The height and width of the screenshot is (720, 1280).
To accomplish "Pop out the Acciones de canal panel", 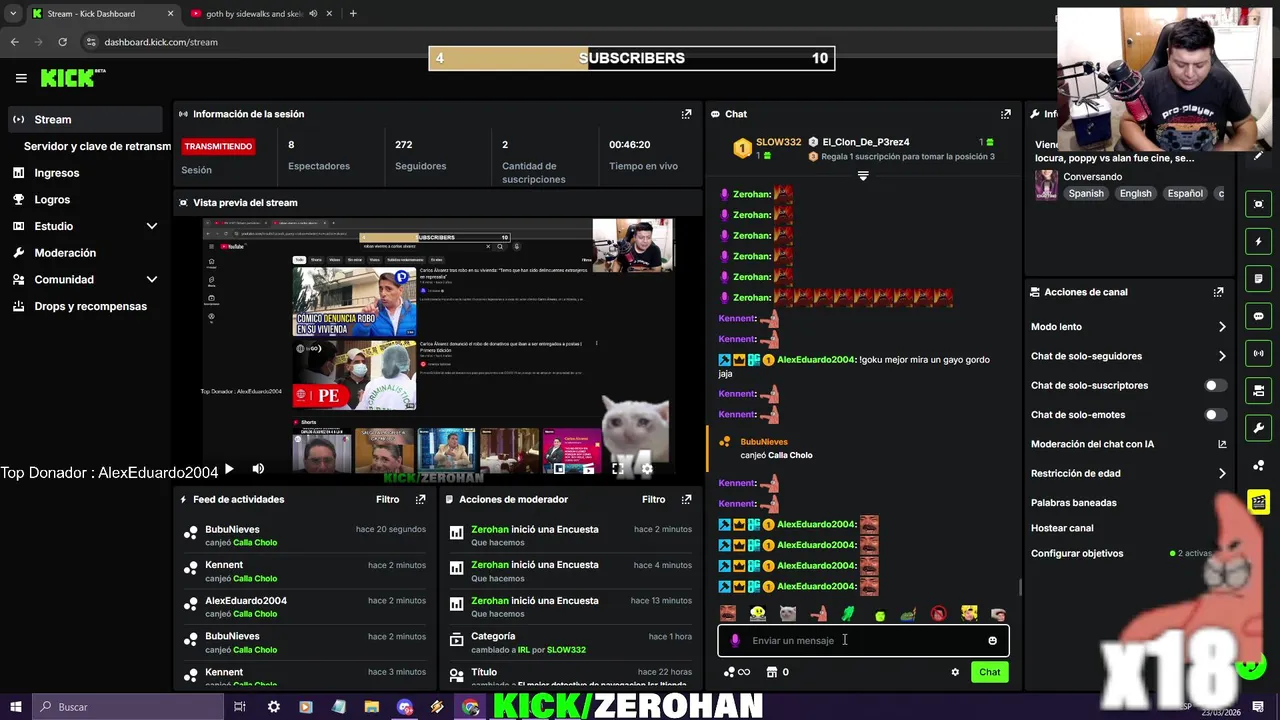I will pos(1218,292).
